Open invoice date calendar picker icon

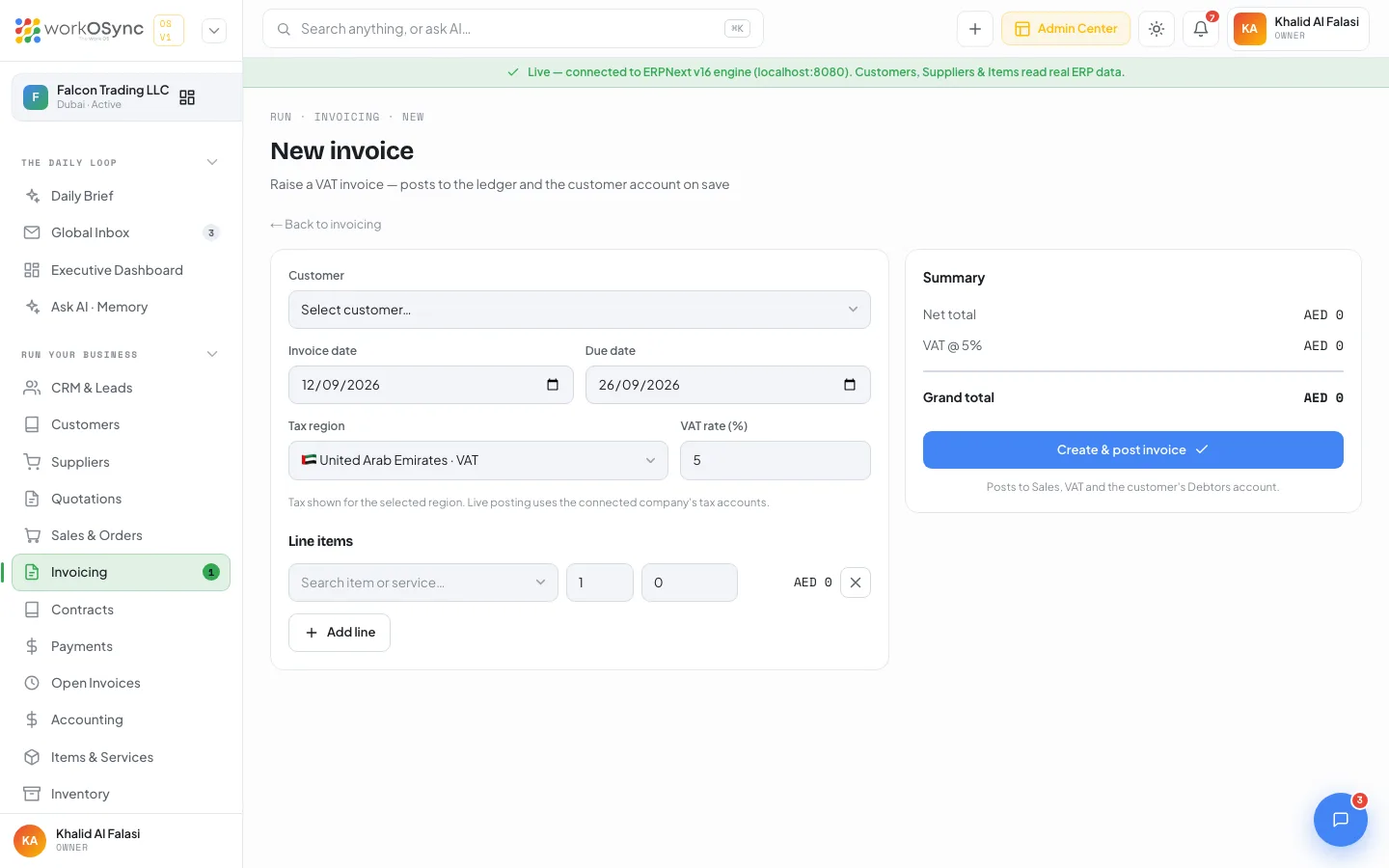[553, 385]
